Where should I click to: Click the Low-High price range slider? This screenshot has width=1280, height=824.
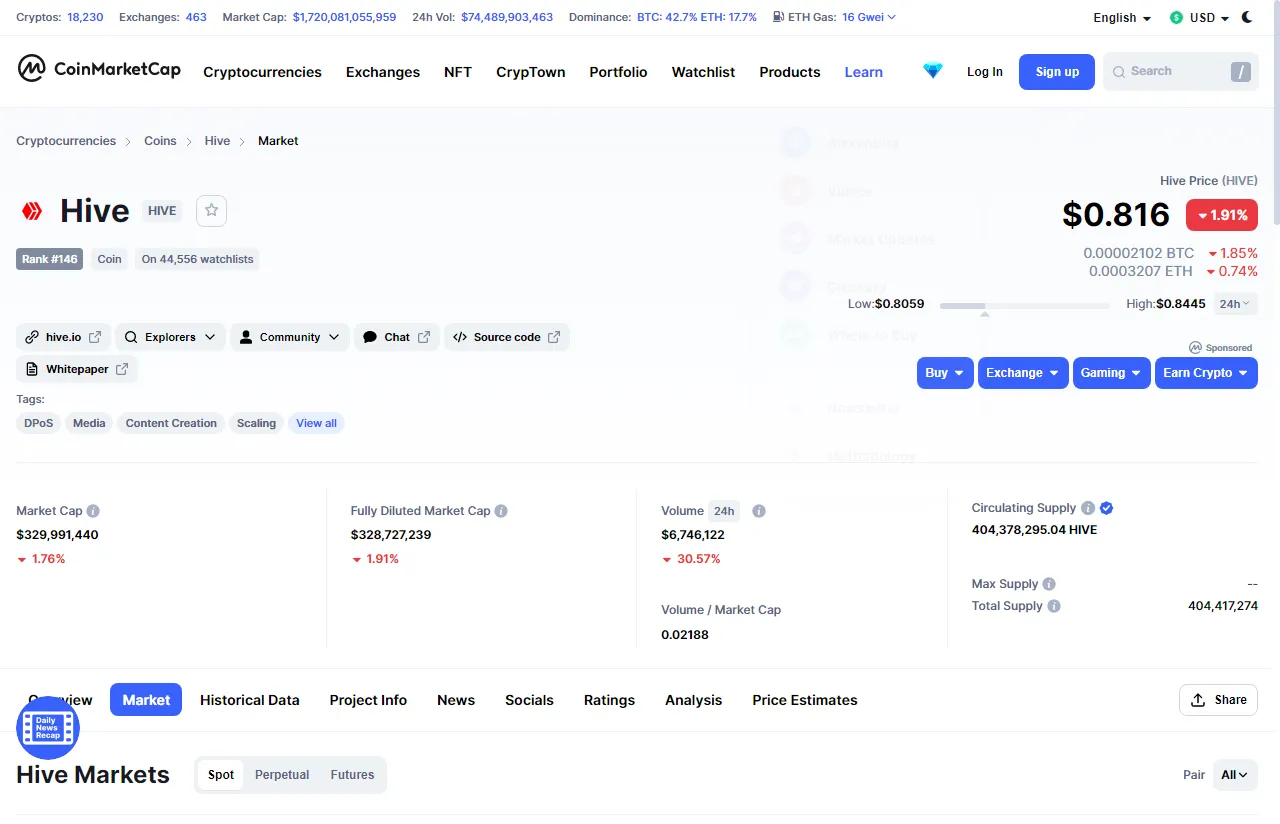click(1025, 305)
